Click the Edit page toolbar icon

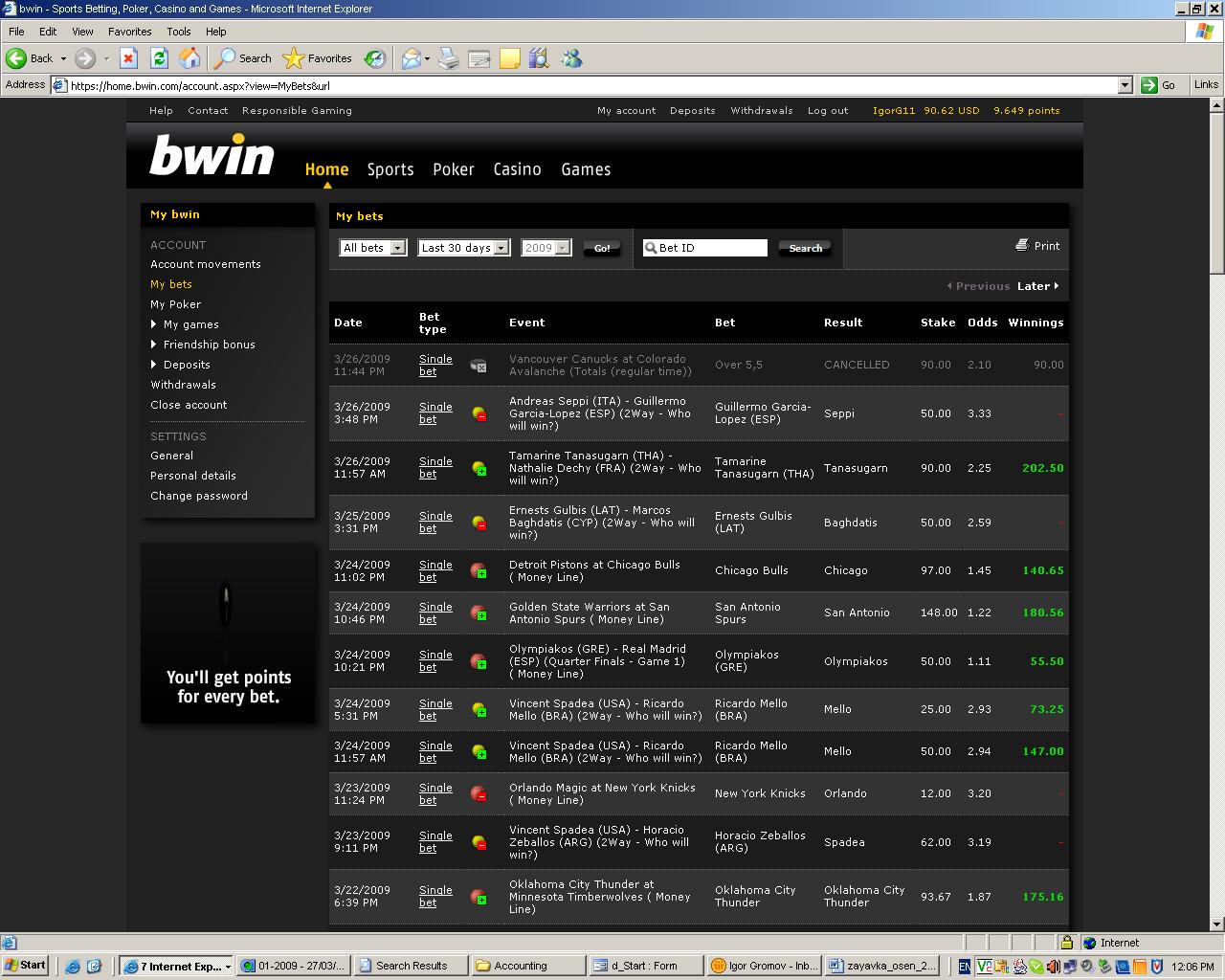click(479, 58)
